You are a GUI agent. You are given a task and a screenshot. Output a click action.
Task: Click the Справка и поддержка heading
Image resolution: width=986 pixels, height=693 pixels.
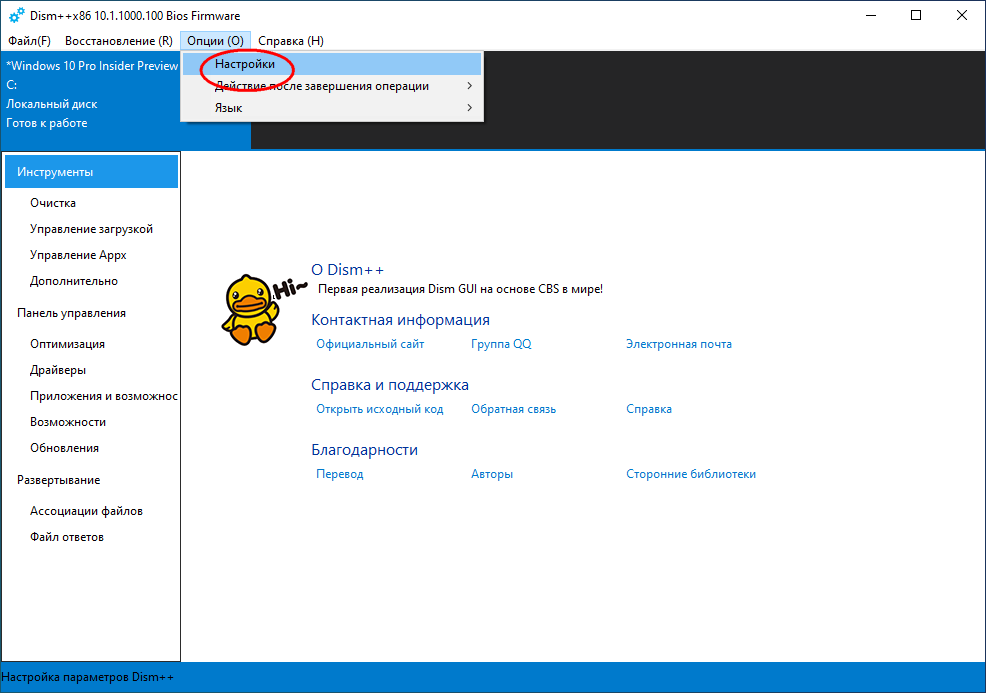click(x=390, y=385)
